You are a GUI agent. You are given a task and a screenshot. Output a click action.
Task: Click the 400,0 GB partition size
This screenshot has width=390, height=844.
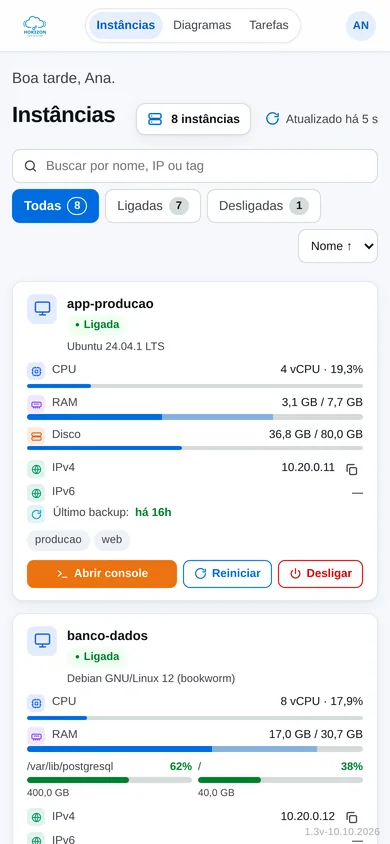[x=48, y=793]
